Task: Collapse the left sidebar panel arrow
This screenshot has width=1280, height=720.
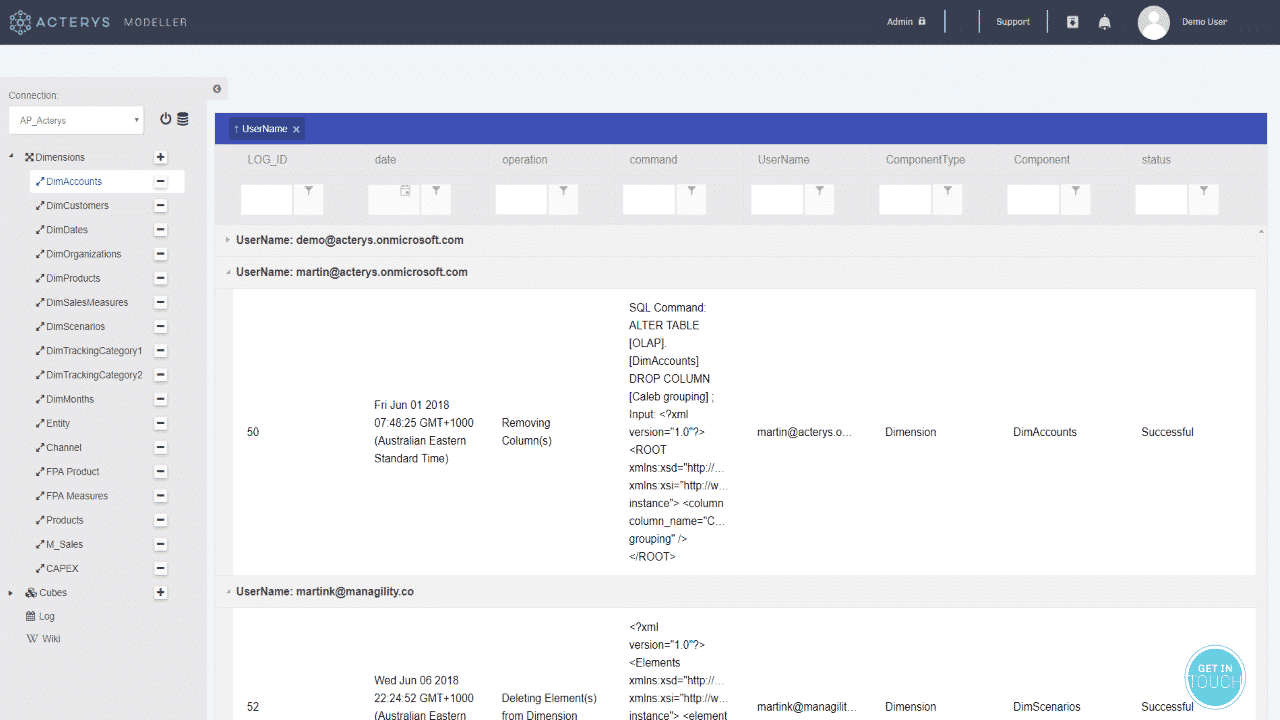Action: click(217, 89)
